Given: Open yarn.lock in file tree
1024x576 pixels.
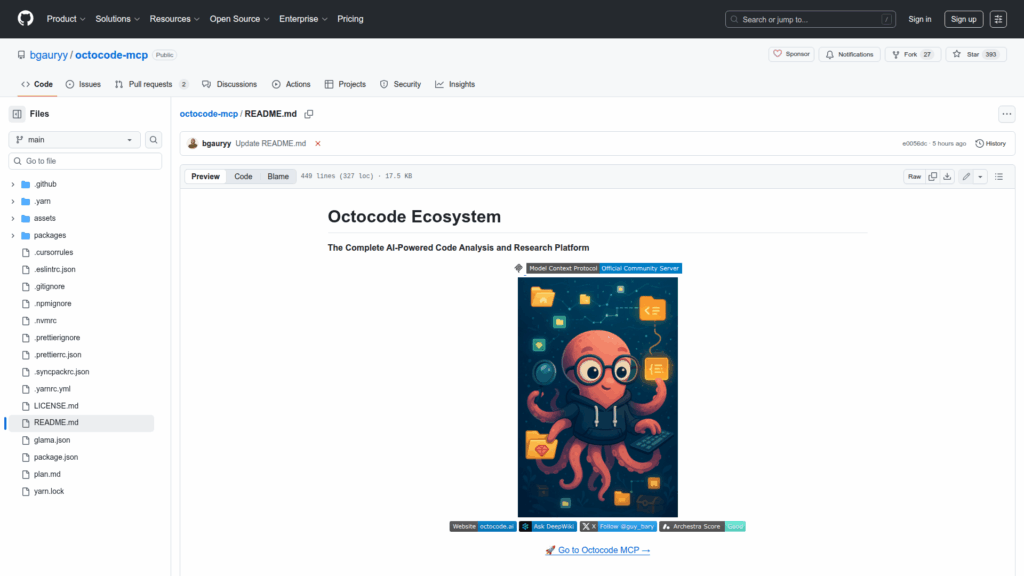Looking at the screenshot, I should 49,491.
